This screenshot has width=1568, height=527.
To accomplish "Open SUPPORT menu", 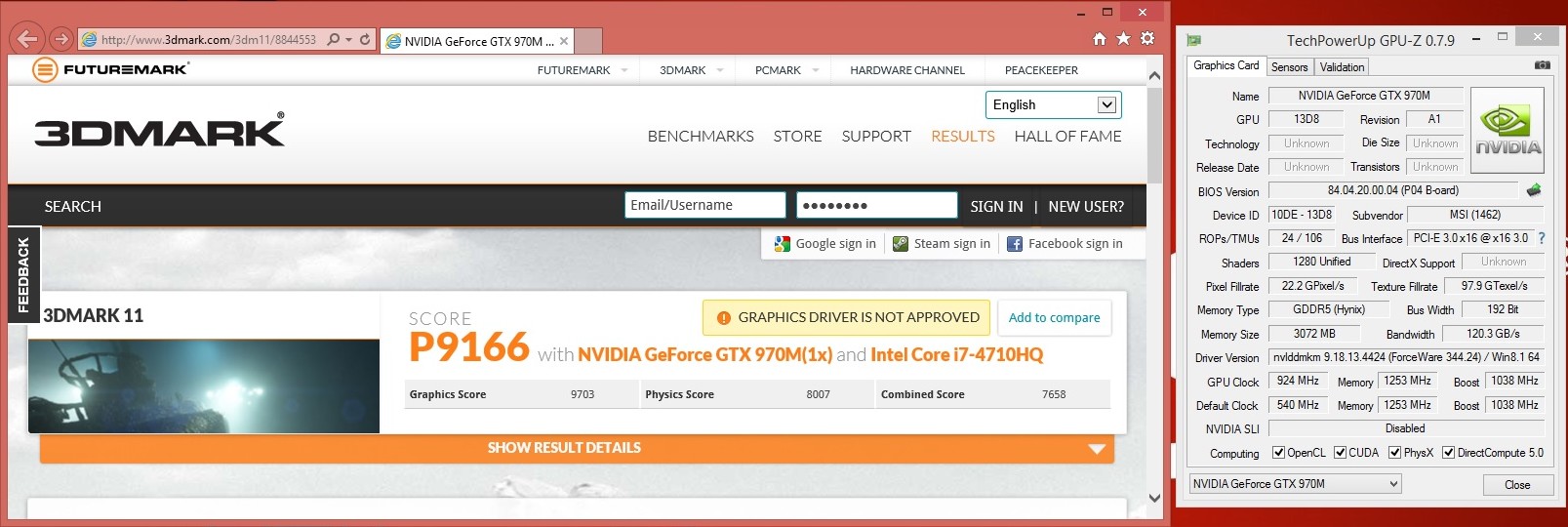I will coord(876,137).
